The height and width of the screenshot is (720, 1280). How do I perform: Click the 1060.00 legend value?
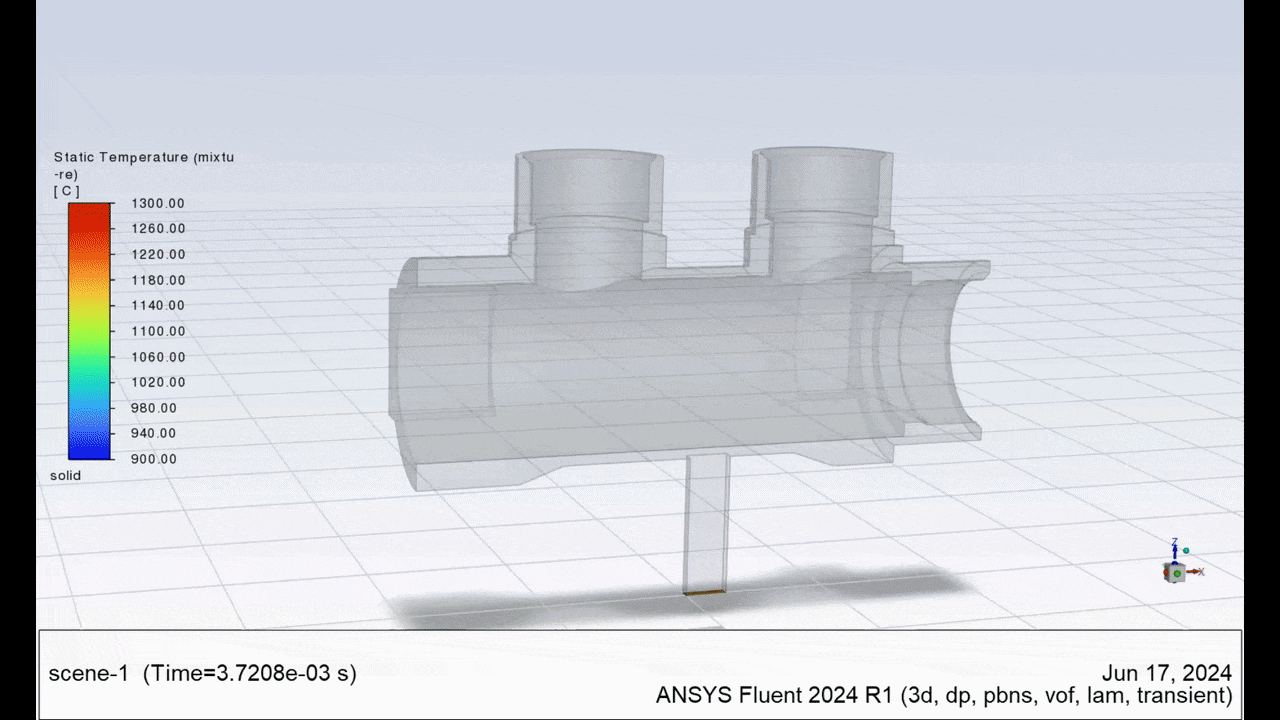click(x=159, y=357)
